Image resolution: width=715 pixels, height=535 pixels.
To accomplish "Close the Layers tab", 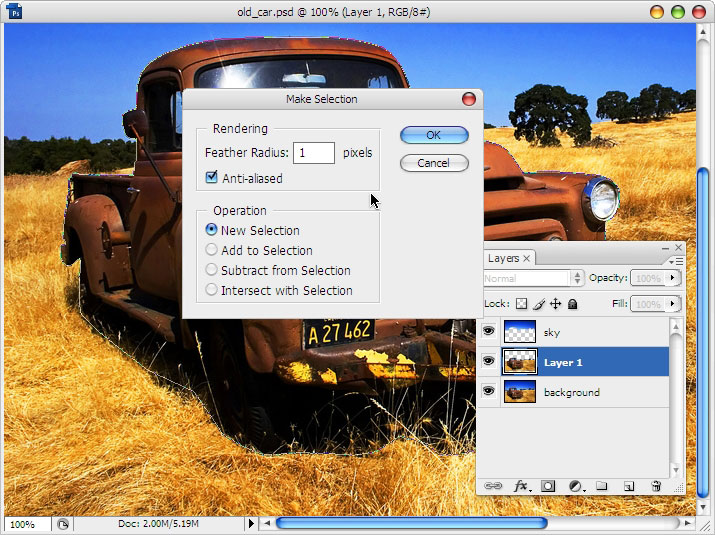I will tap(527, 259).
